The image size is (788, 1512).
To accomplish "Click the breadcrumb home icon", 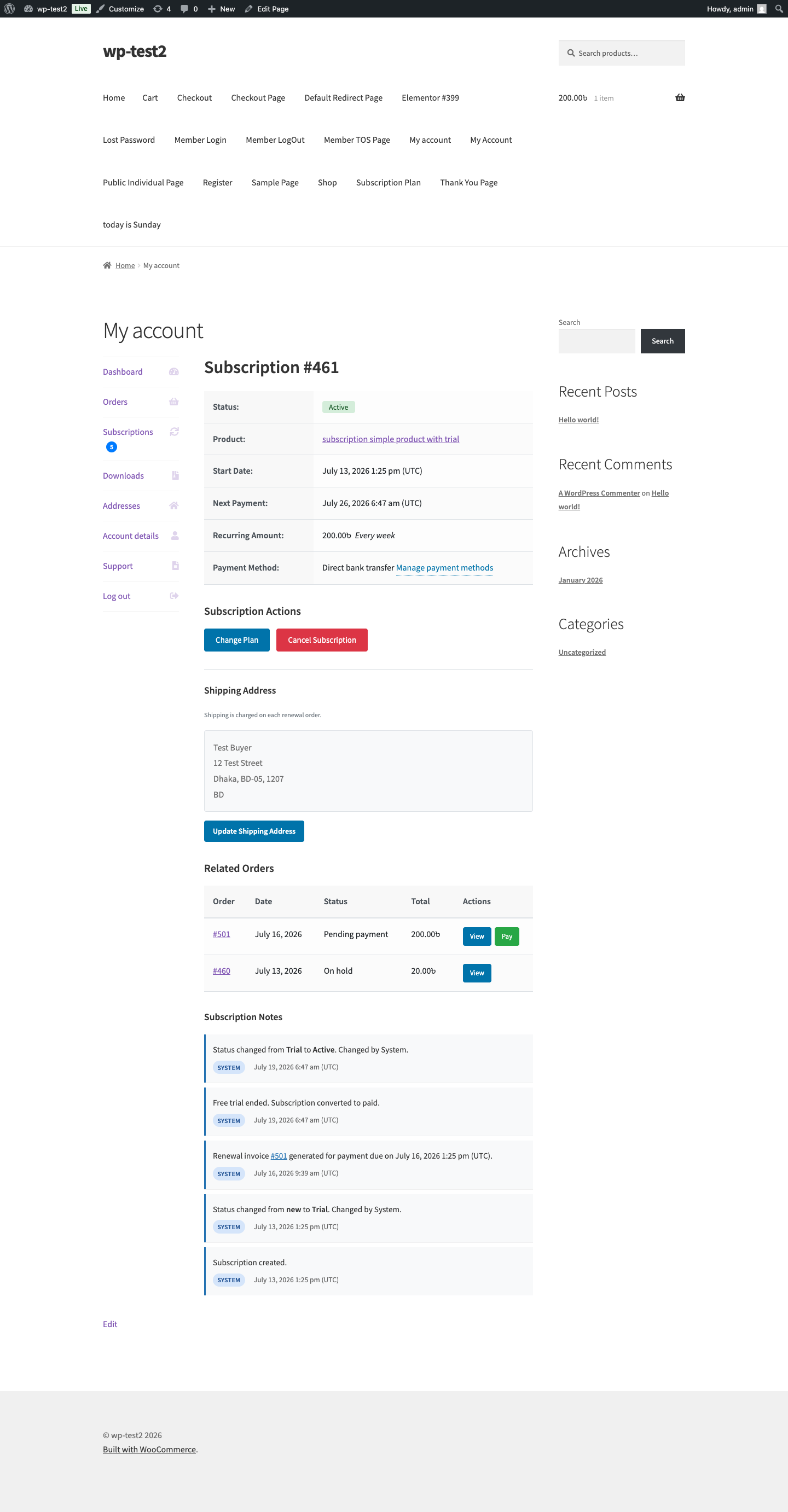I will pyautogui.click(x=107, y=265).
